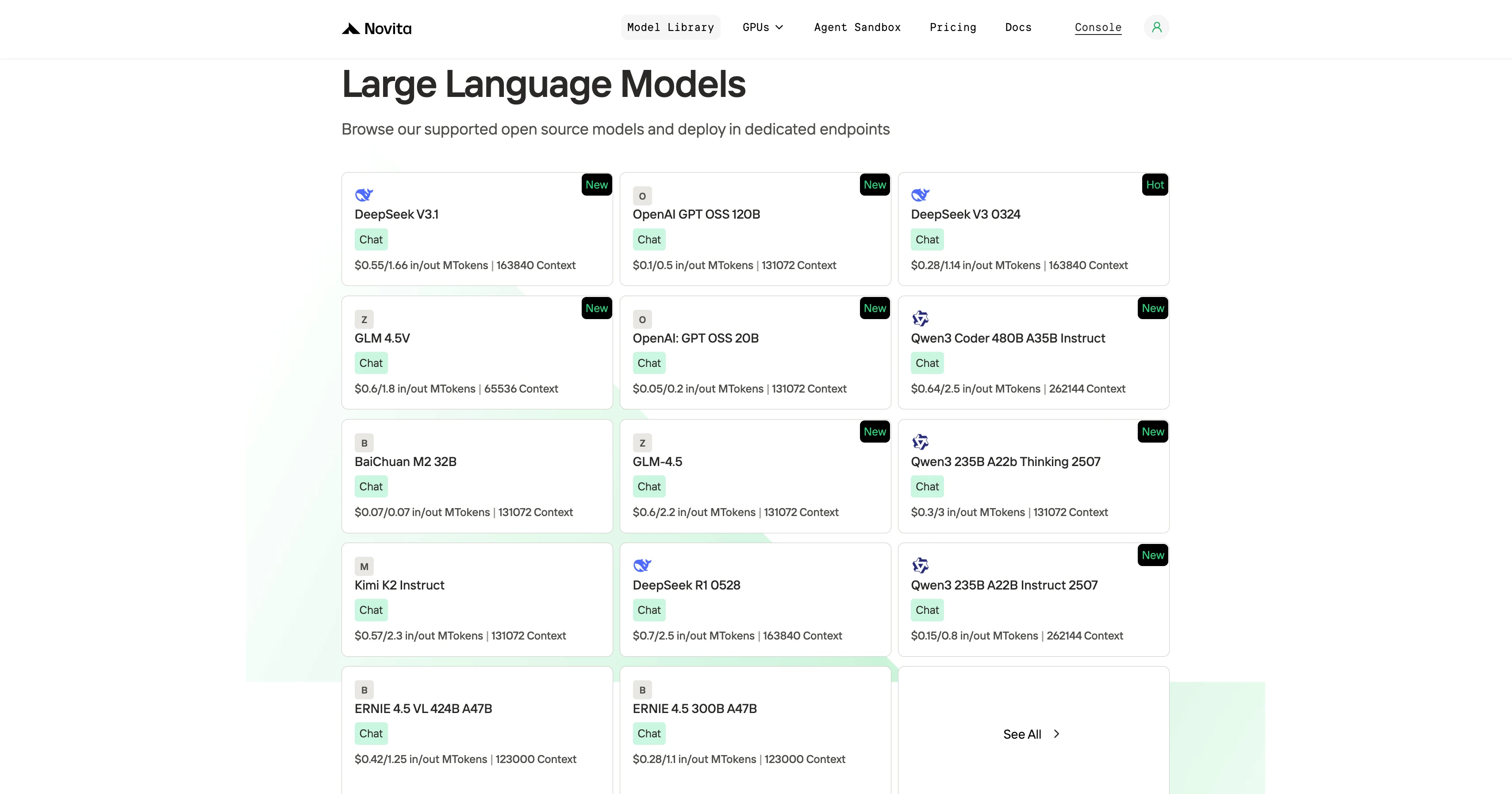Open Qwen3 235B A22b Thinking 2507 title

pos(1005,462)
